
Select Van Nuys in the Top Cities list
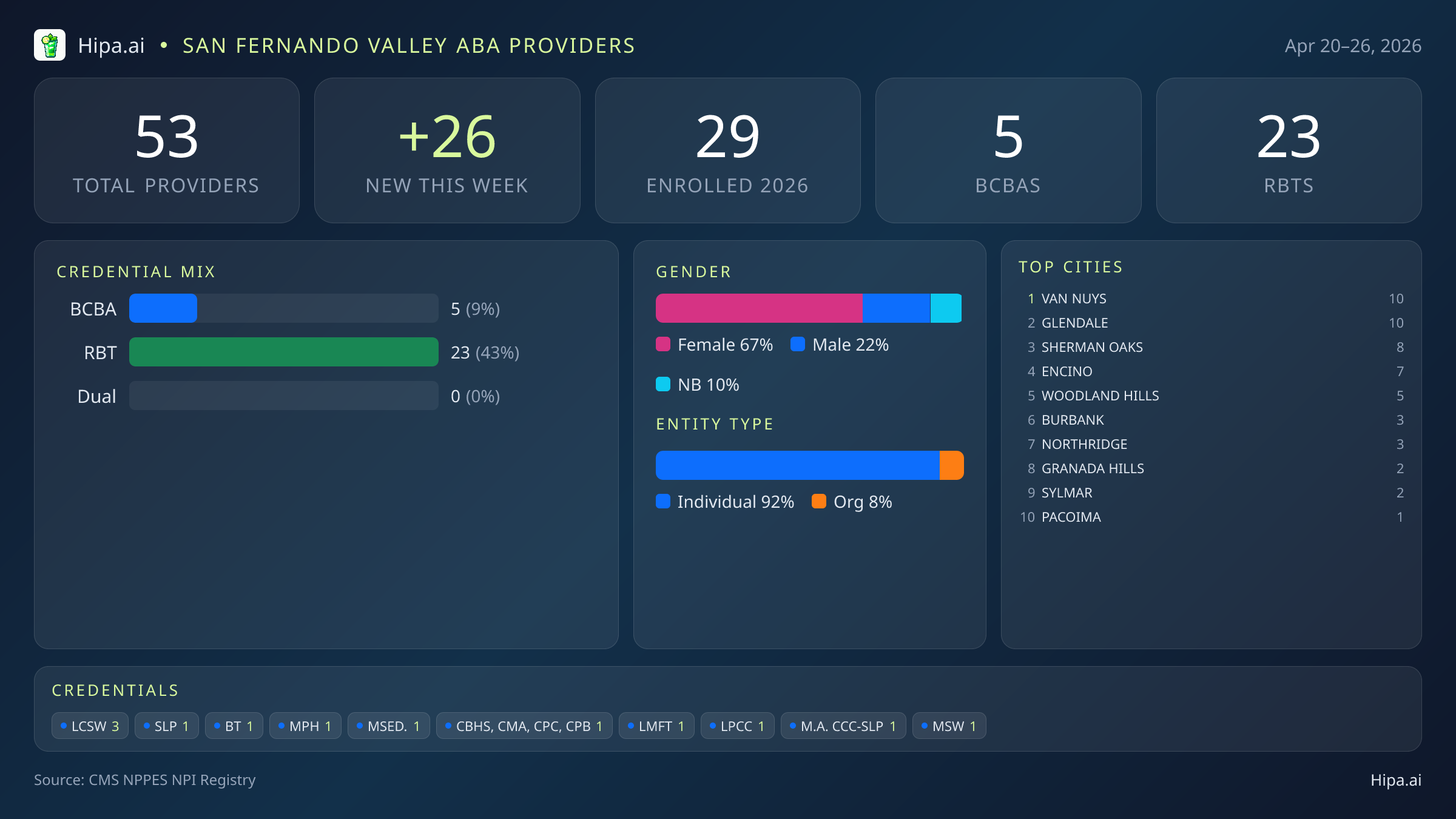coord(1074,298)
